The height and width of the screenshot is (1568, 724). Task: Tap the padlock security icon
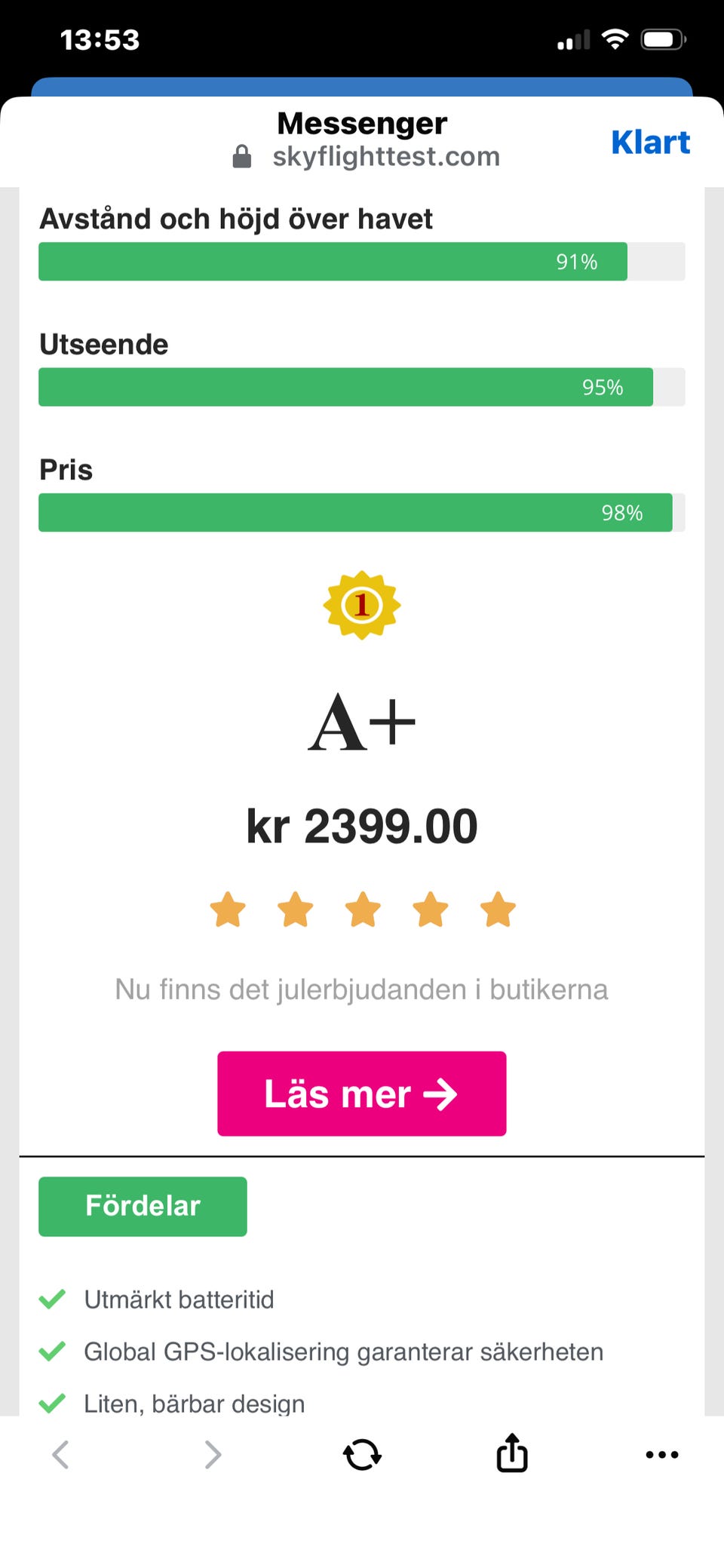click(x=241, y=156)
